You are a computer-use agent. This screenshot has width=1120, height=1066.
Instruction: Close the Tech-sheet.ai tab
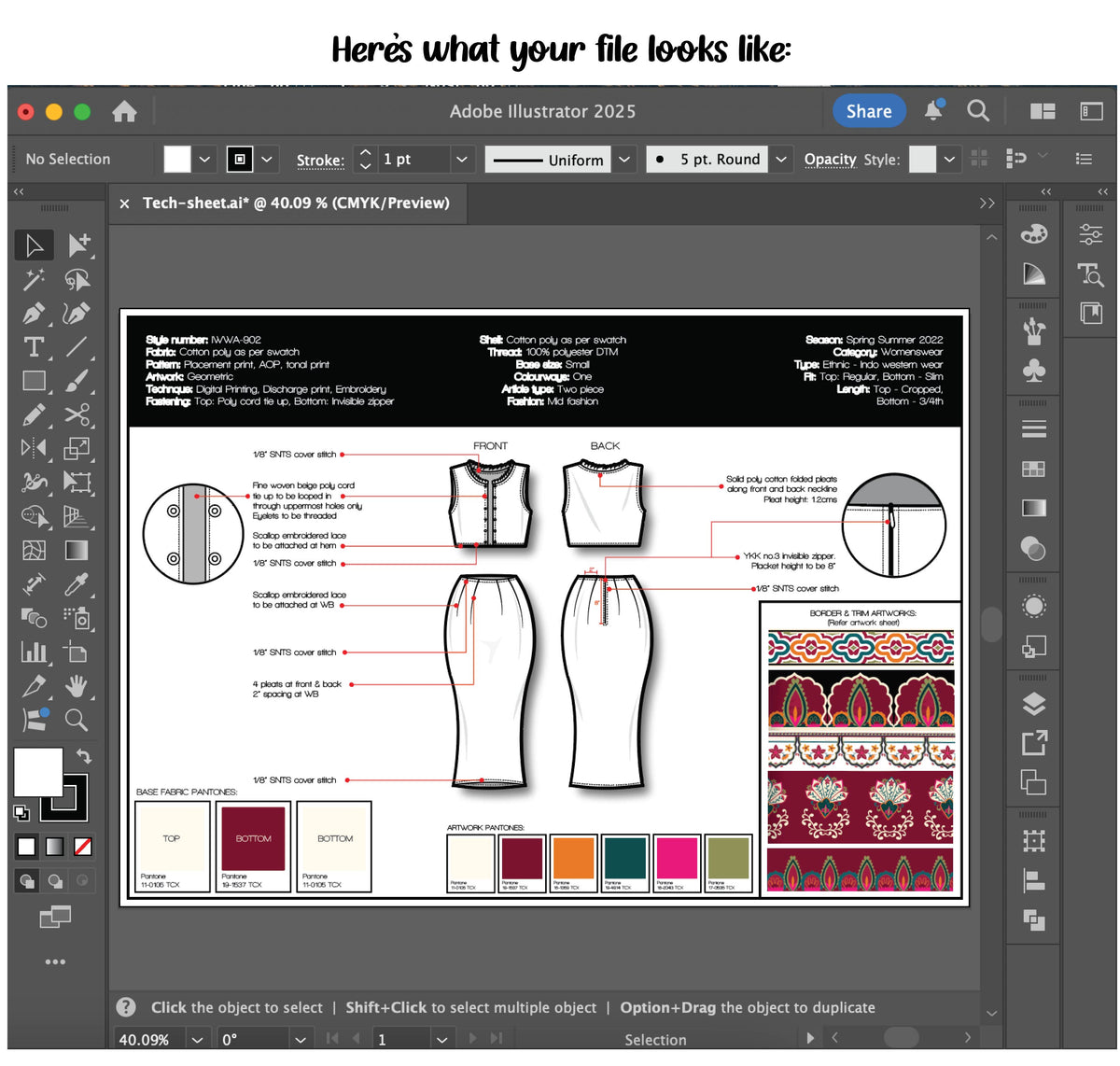point(124,203)
